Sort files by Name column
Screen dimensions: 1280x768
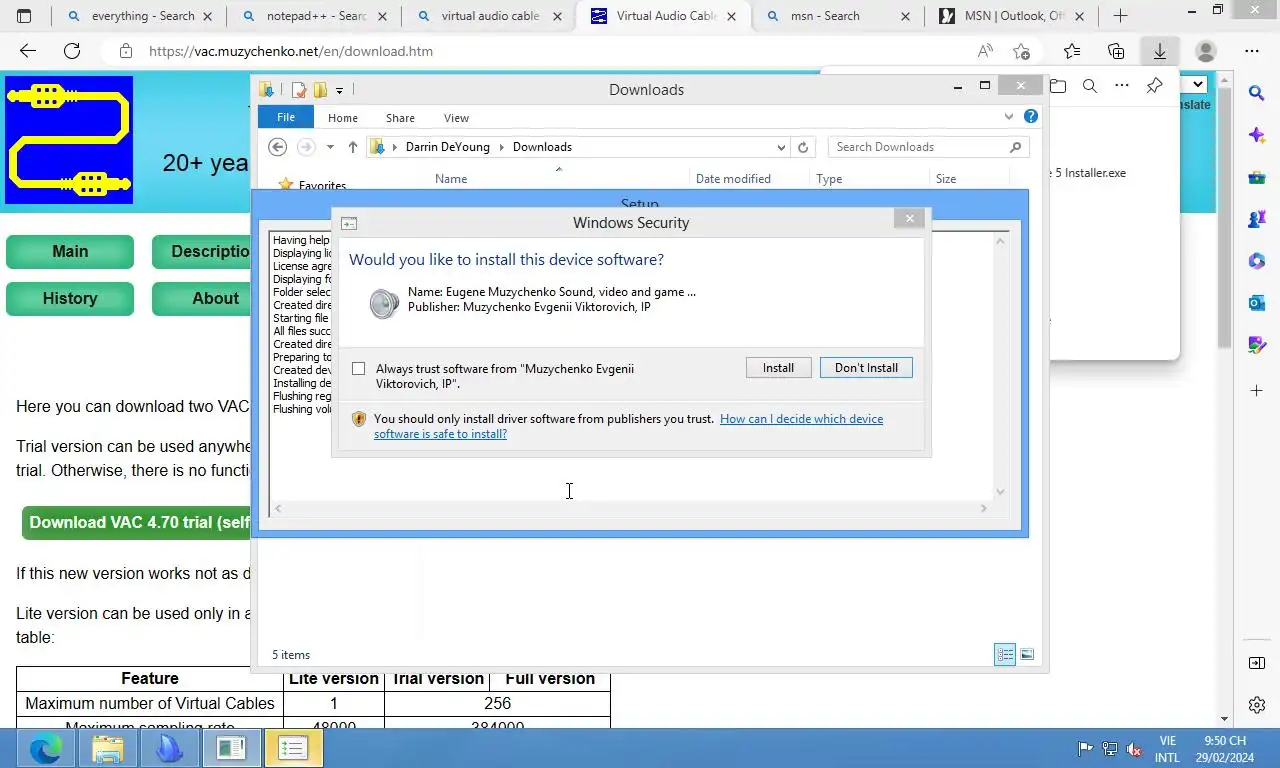tap(451, 179)
